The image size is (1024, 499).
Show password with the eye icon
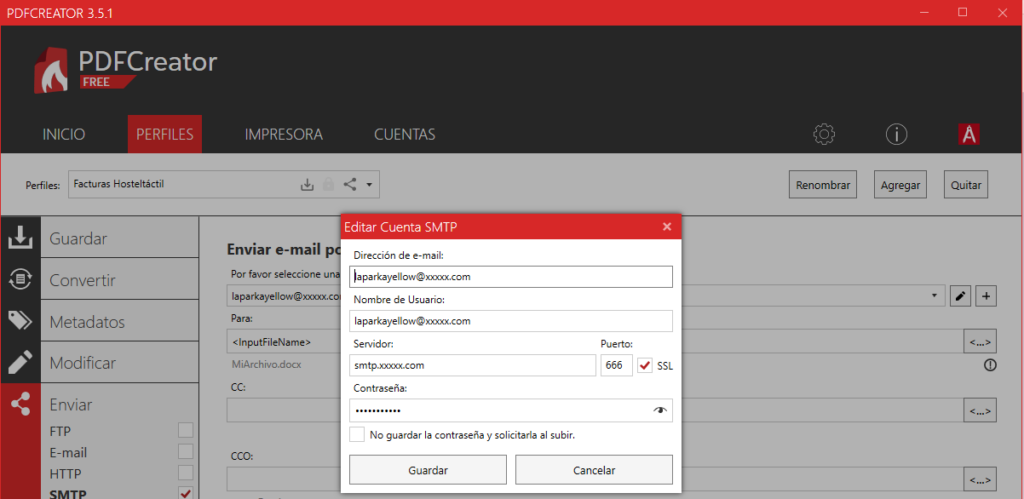[x=659, y=411]
